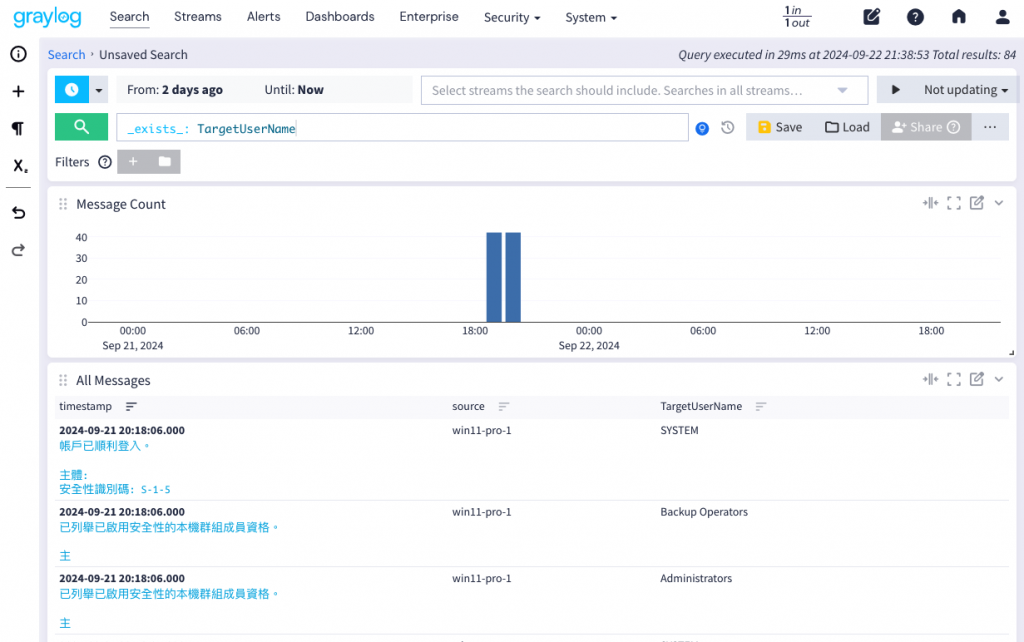Click the query input field
1024x642 pixels.
click(x=402, y=128)
